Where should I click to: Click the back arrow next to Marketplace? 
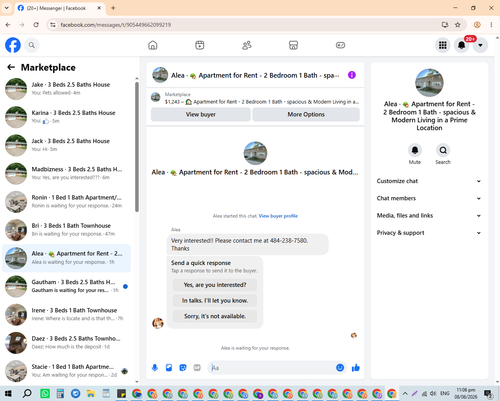click(11, 67)
